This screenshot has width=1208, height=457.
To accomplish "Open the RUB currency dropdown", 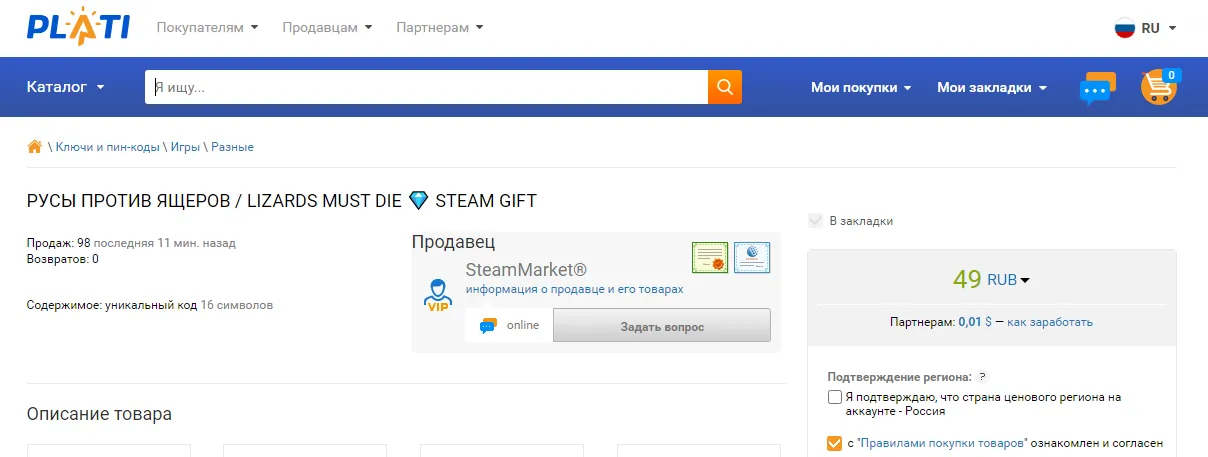I will 1008,281.
